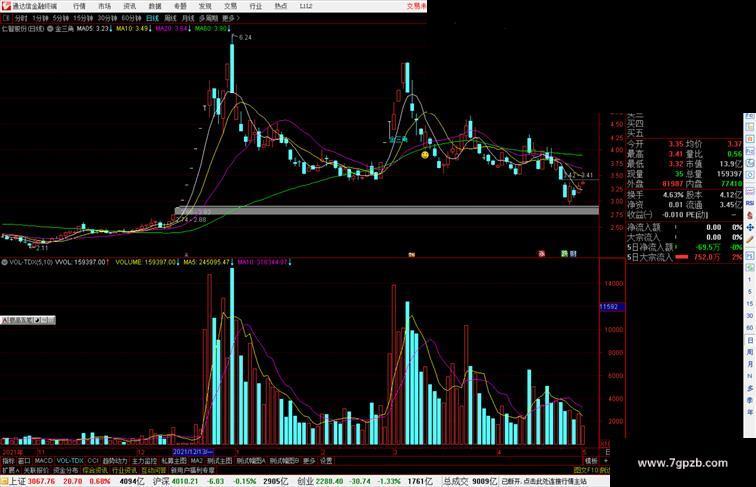The image size is (756, 487).
Task: Select the MA2 indicator tab
Action: click(197, 461)
